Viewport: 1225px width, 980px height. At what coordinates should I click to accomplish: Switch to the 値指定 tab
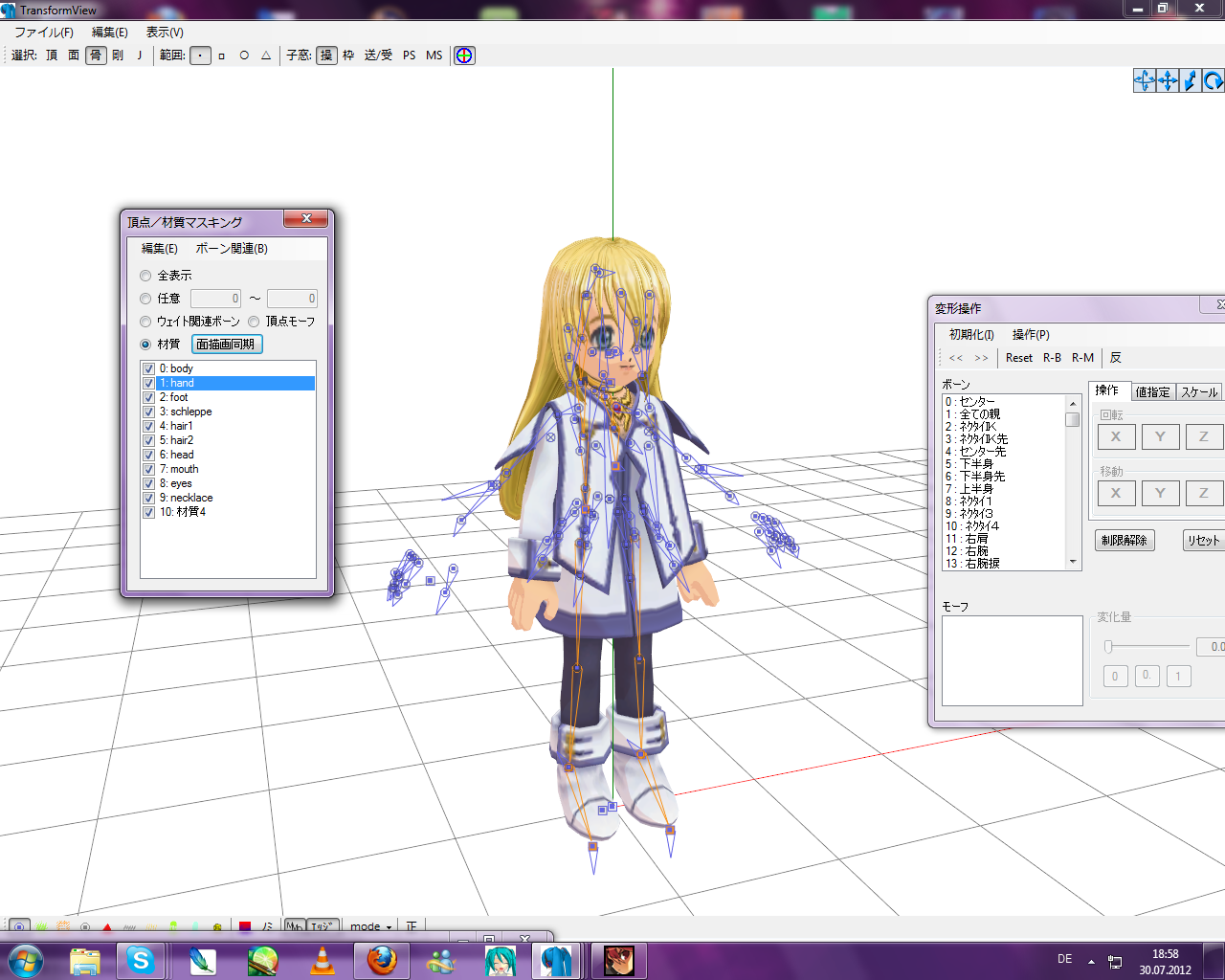[1152, 392]
